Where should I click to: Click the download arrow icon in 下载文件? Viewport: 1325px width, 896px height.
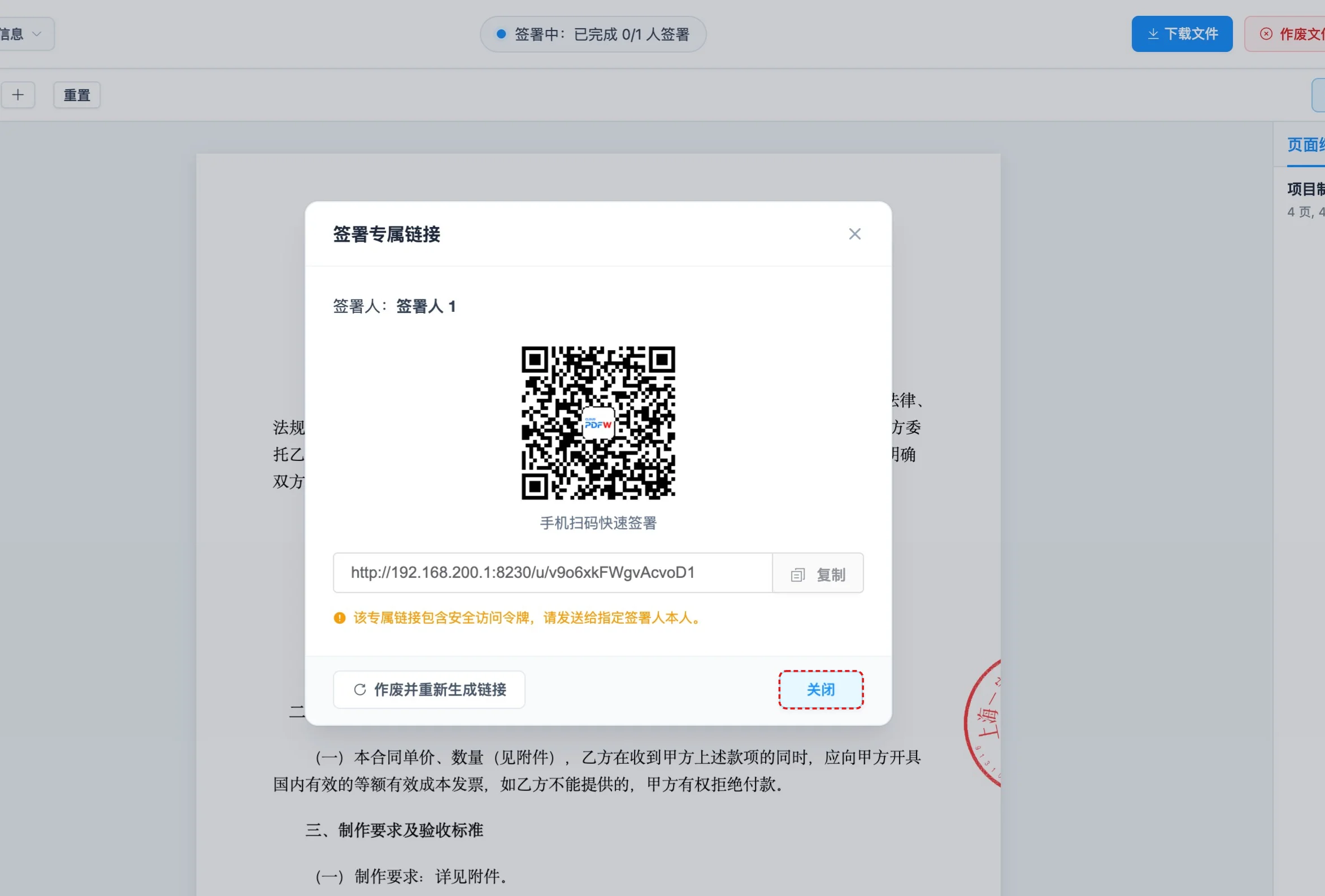[1153, 34]
